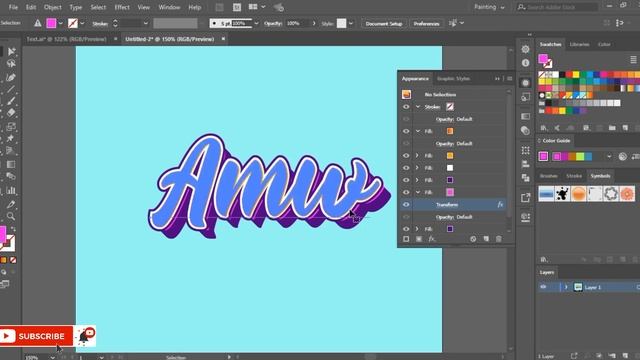This screenshot has width=640, height=360.
Task: Toggle visibility of the Transform effect
Action: [406, 204]
